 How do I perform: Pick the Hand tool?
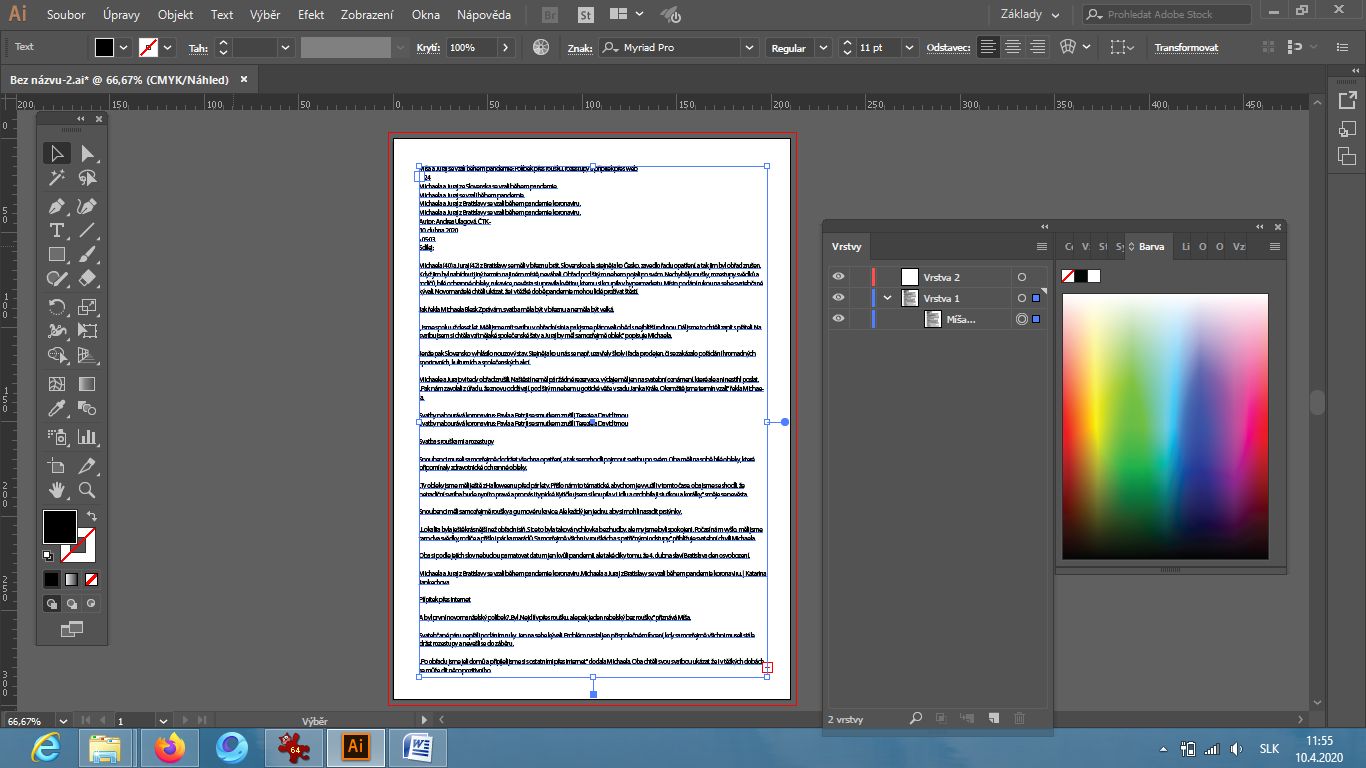(57, 490)
